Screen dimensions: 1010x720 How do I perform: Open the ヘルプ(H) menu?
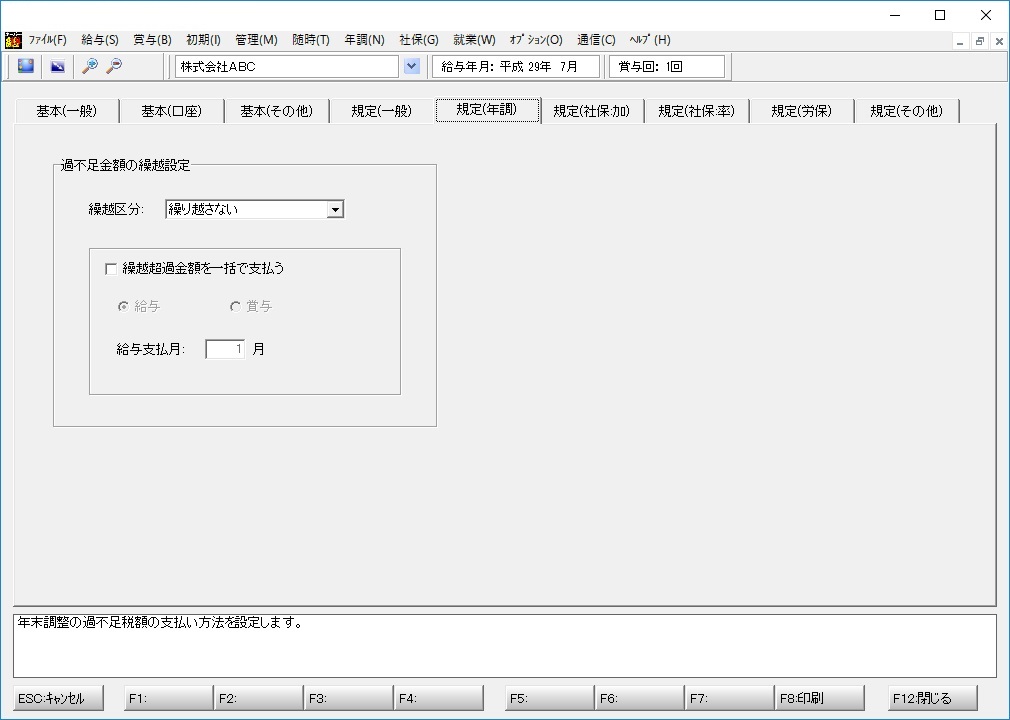point(651,40)
